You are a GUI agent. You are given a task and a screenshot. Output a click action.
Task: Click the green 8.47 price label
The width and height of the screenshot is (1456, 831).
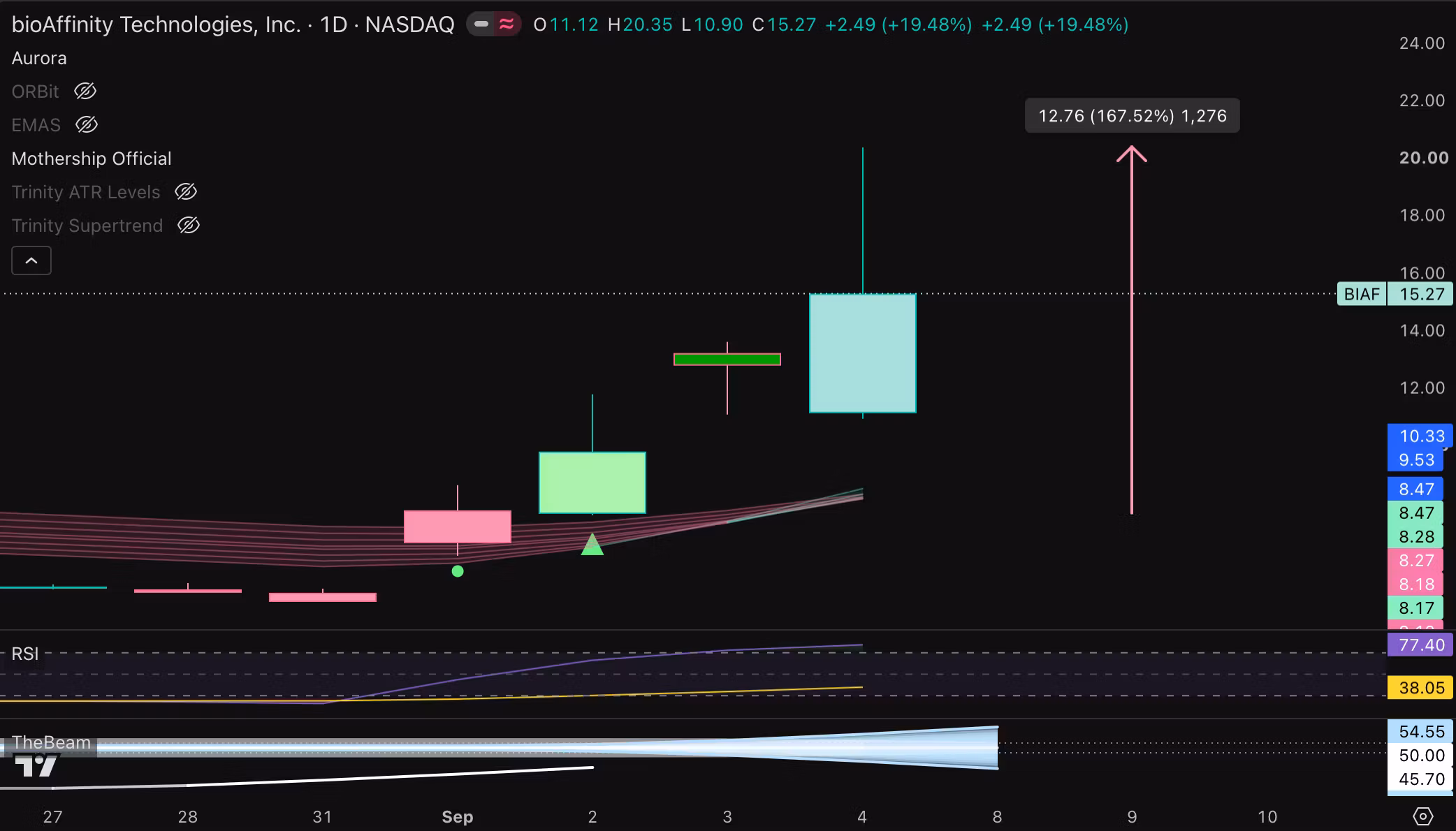(x=1415, y=513)
